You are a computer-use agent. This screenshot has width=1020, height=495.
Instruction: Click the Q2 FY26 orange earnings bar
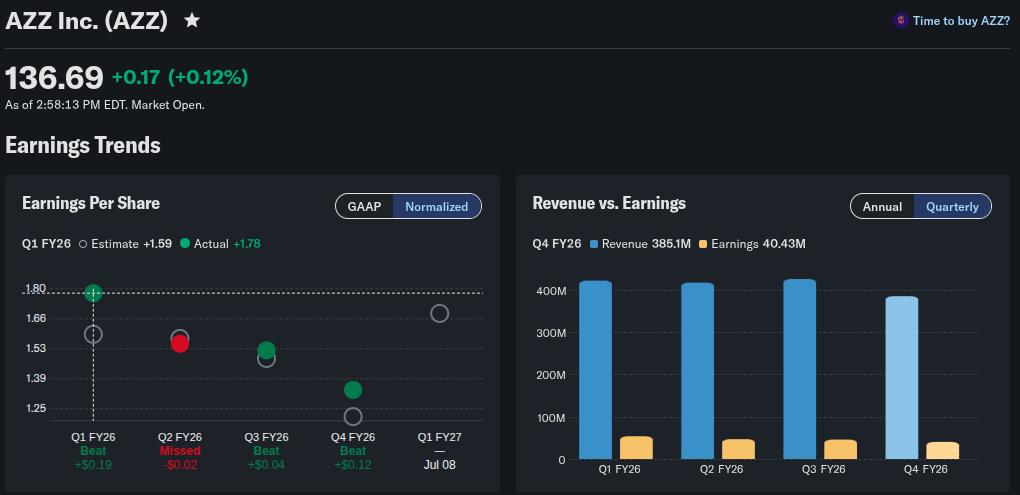738,449
